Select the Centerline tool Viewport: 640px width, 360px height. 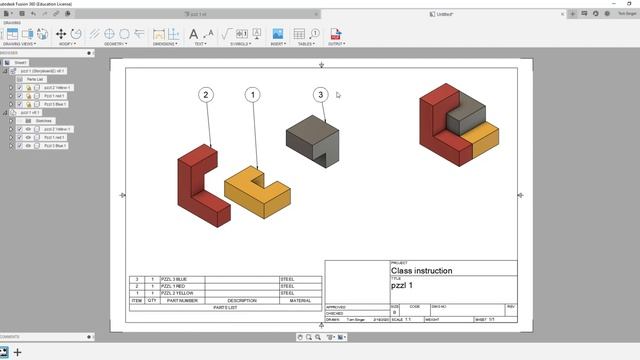pos(94,34)
